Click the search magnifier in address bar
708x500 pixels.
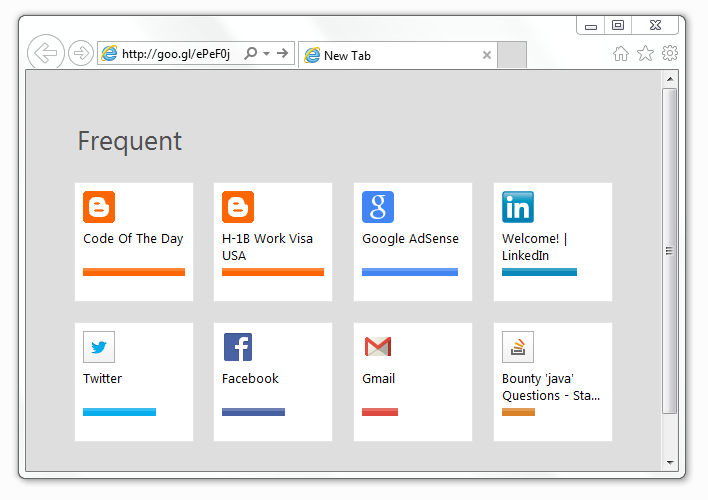pyautogui.click(x=251, y=53)
